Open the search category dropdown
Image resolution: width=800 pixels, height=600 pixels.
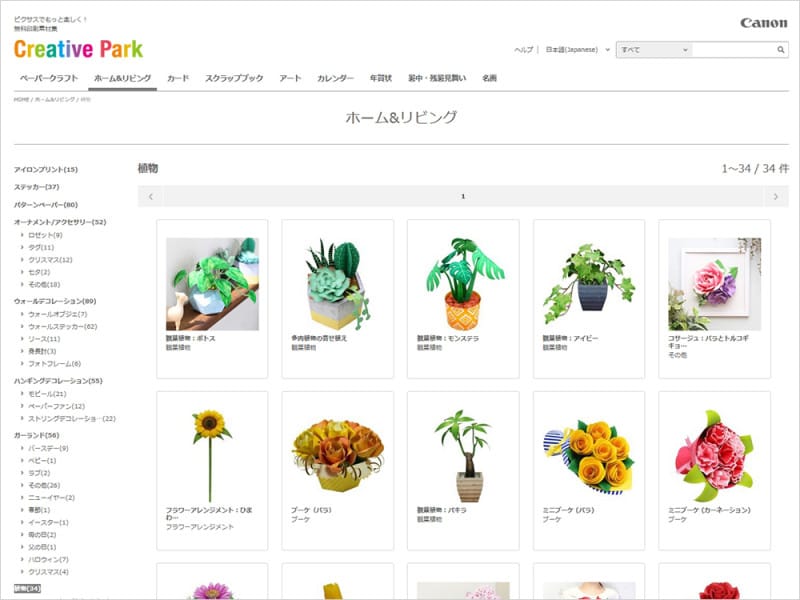[653, 49]
